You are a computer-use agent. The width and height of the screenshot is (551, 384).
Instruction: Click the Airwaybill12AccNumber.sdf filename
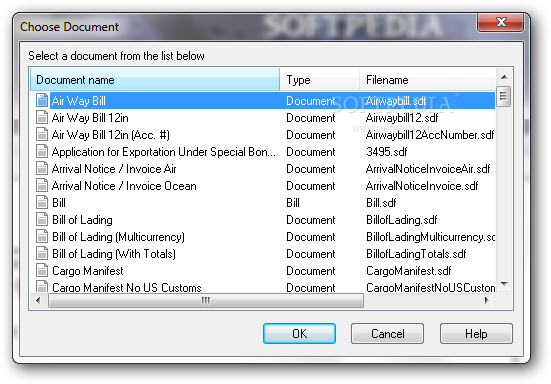[430, 135]
